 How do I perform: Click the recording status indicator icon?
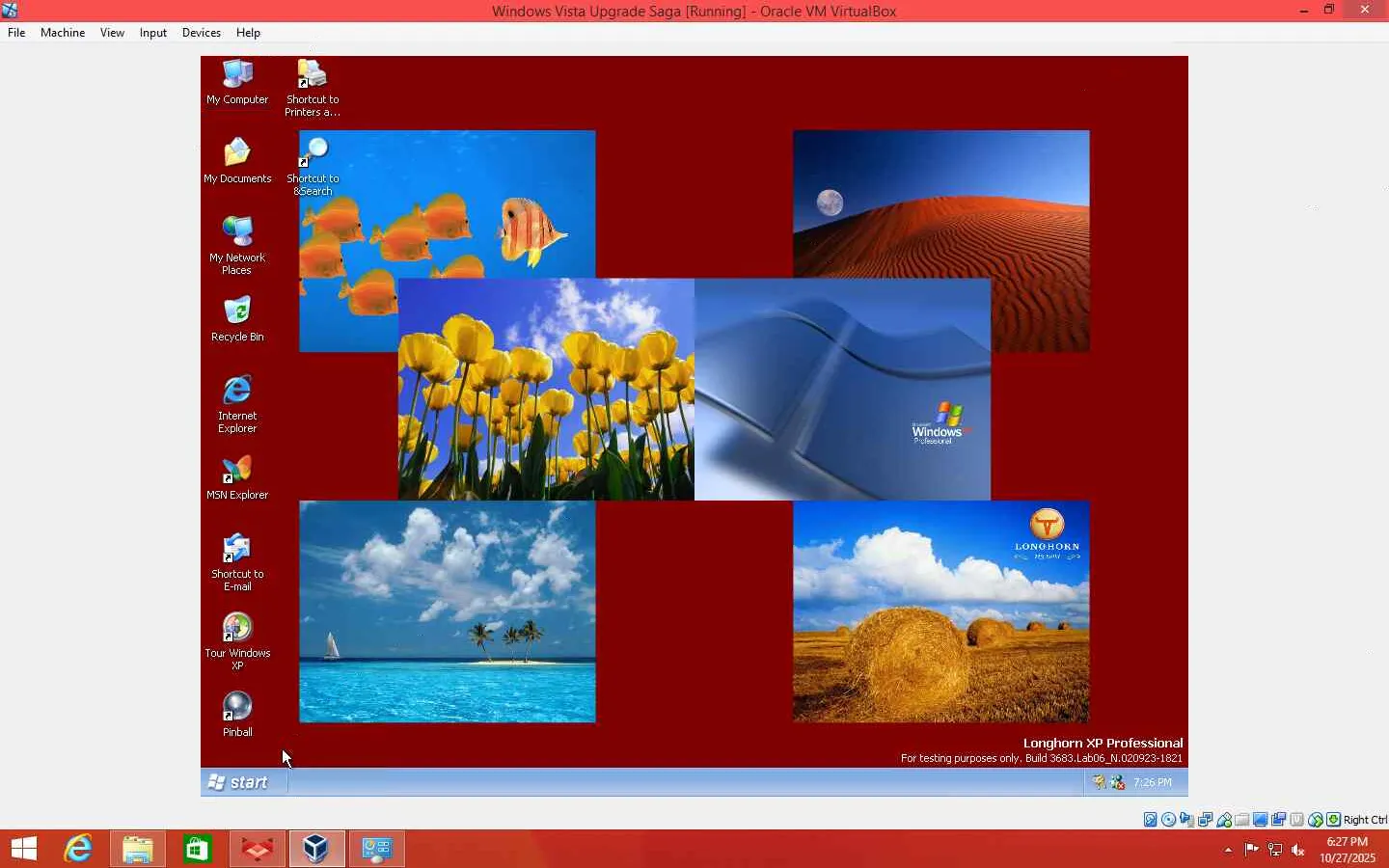coord(1279,820)
